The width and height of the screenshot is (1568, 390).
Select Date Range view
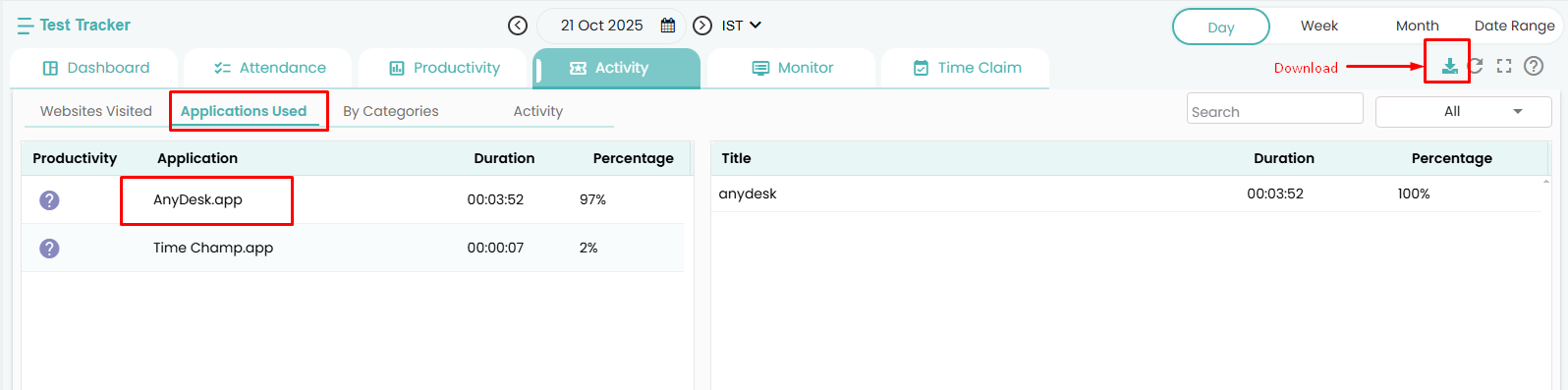[x=1514, y=26]
